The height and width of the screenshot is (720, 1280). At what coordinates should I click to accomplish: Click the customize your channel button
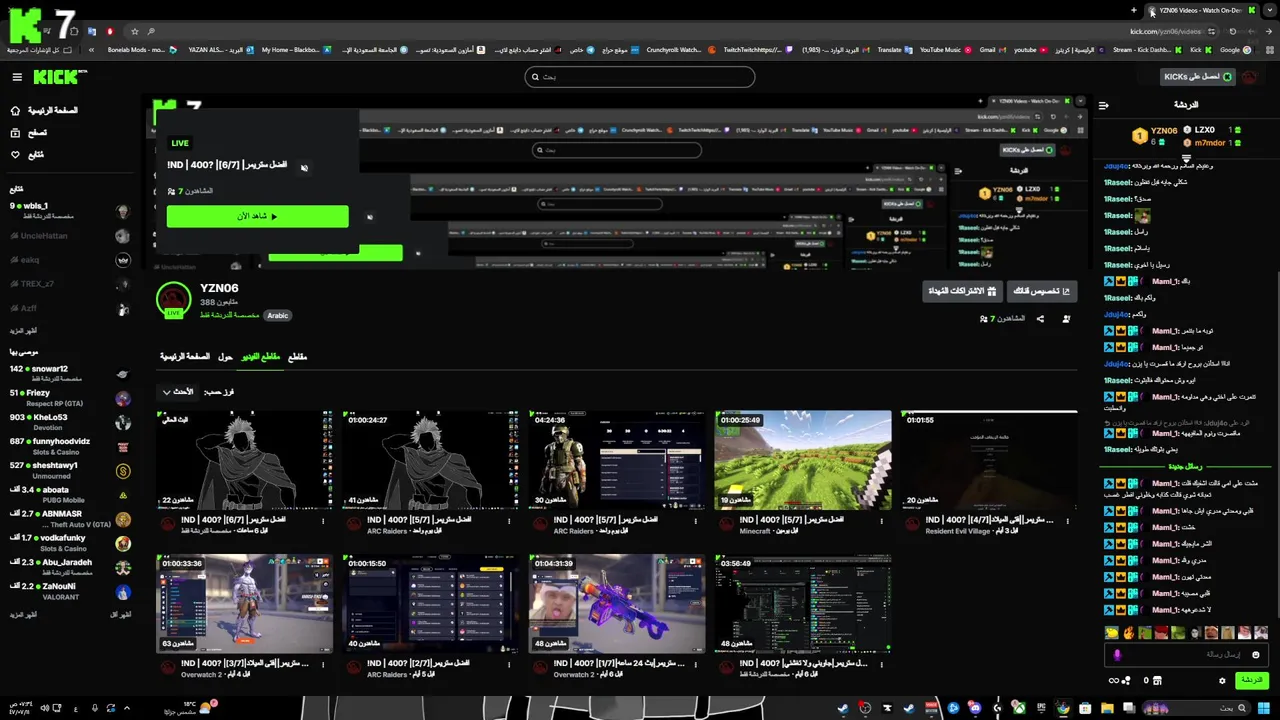point(1041,291)
